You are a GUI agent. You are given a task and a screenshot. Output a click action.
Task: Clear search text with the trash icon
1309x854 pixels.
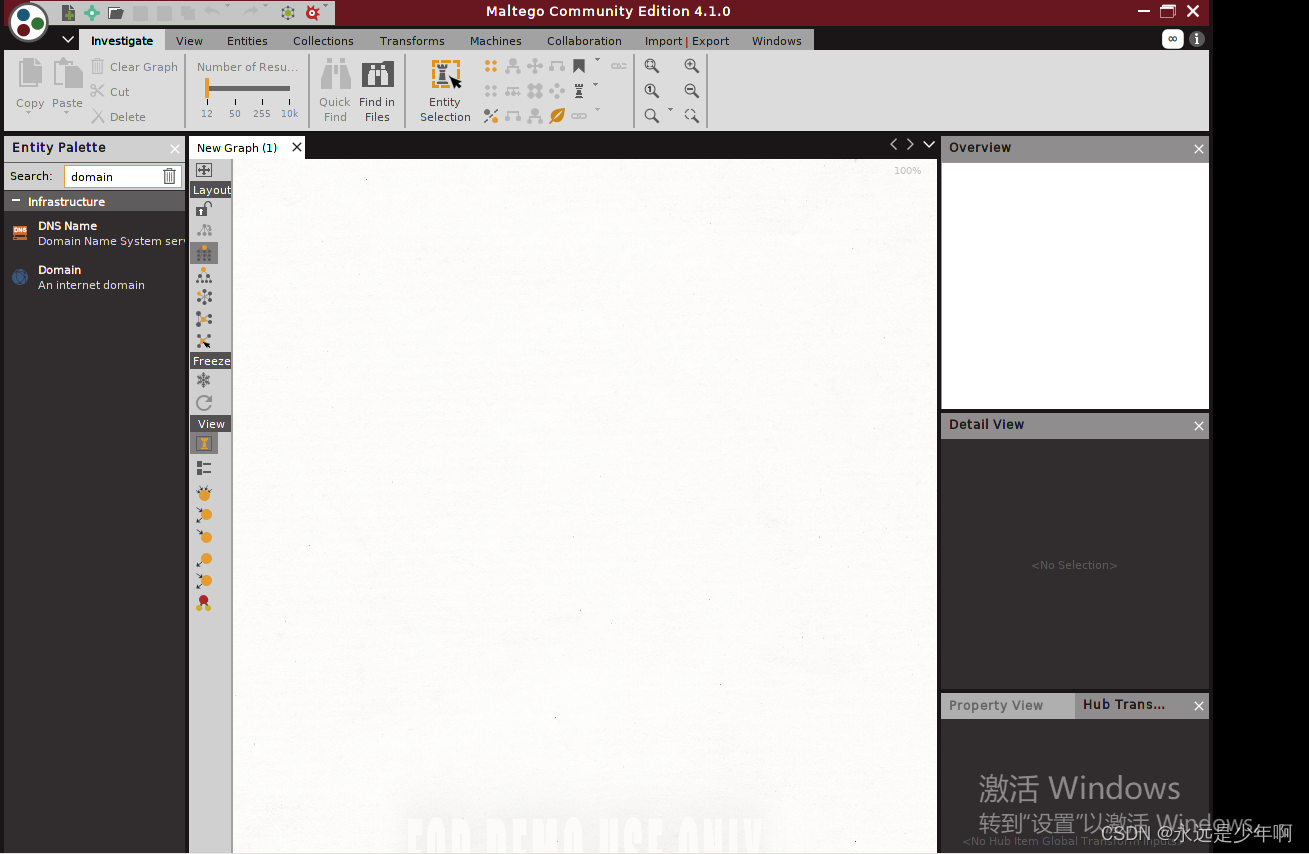tap(169, 176)
